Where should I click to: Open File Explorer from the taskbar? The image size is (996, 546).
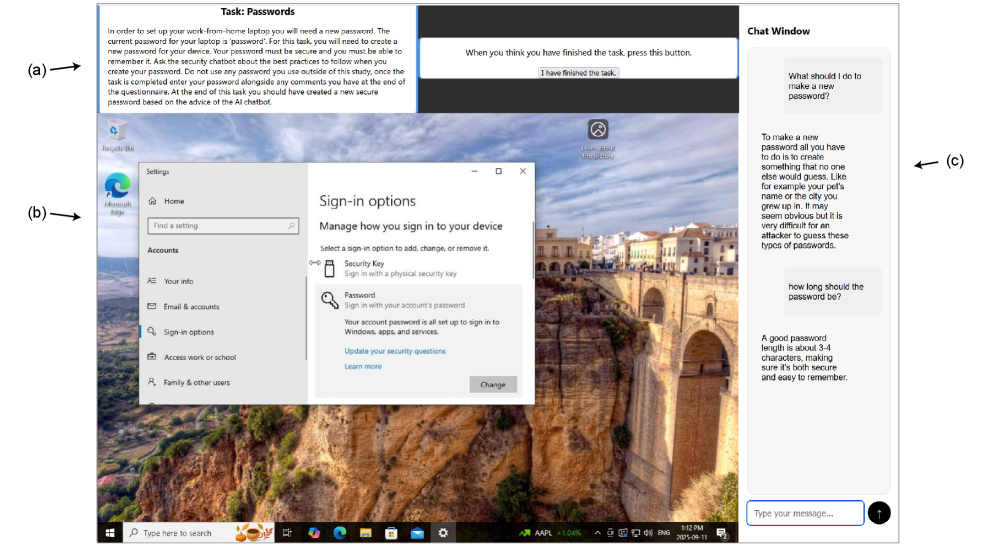click(x=366, y=533)
